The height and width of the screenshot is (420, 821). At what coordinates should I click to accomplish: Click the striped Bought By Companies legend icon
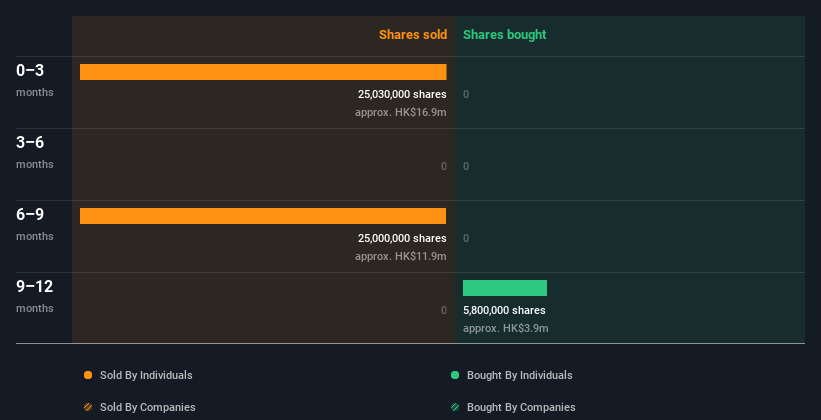pos(455,407)
